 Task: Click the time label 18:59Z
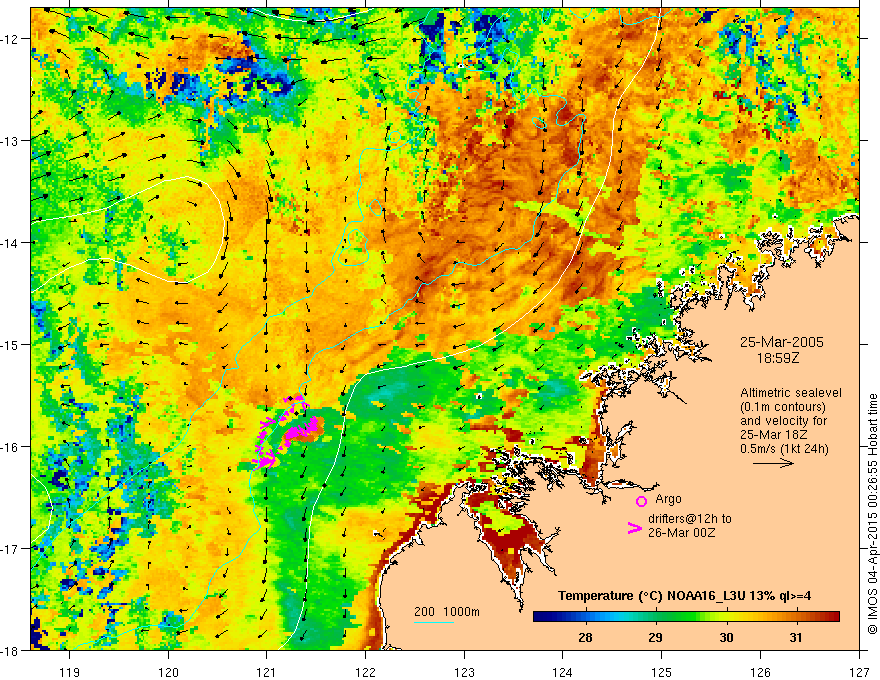[x=777, y=358]
